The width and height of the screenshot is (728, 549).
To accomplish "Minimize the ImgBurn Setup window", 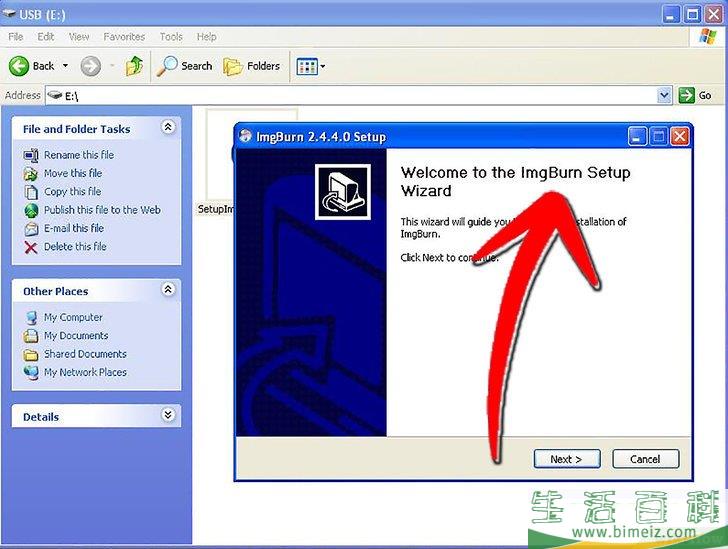I will (637, 137).
